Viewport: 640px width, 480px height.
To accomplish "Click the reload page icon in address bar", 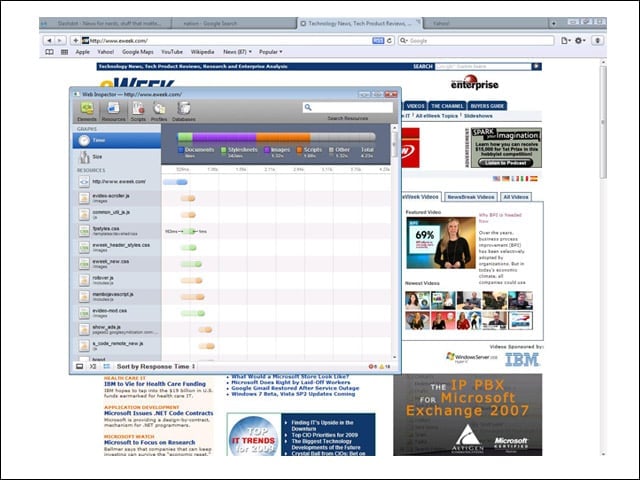I will [389, 40].
